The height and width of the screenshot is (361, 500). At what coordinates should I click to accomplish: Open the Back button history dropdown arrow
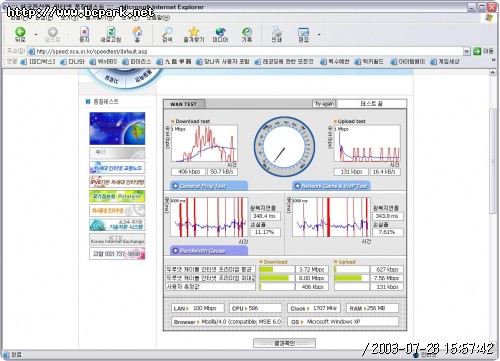tap(36, 34)
